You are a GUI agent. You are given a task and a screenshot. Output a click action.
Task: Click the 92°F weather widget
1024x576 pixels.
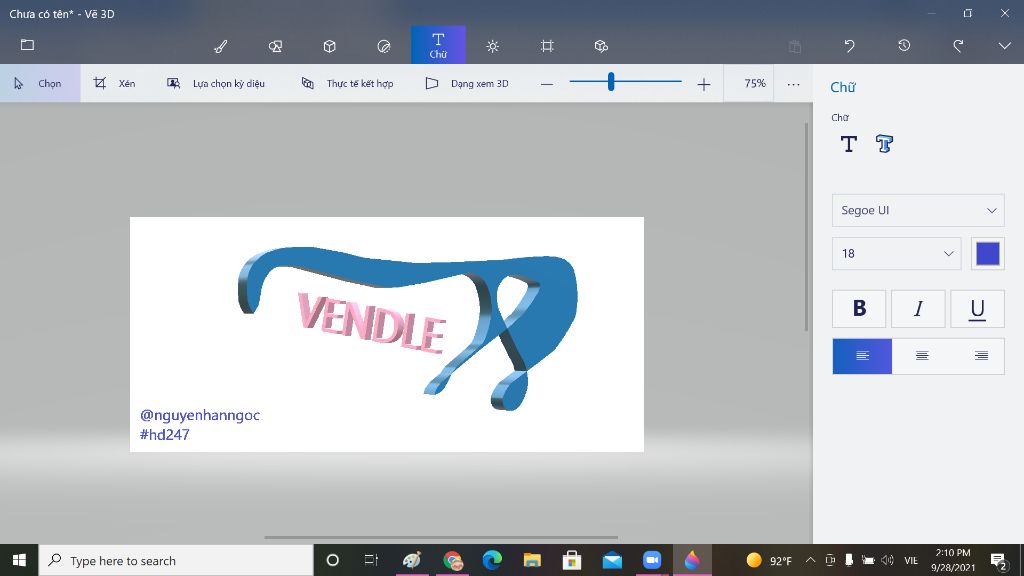coord(769,560)
